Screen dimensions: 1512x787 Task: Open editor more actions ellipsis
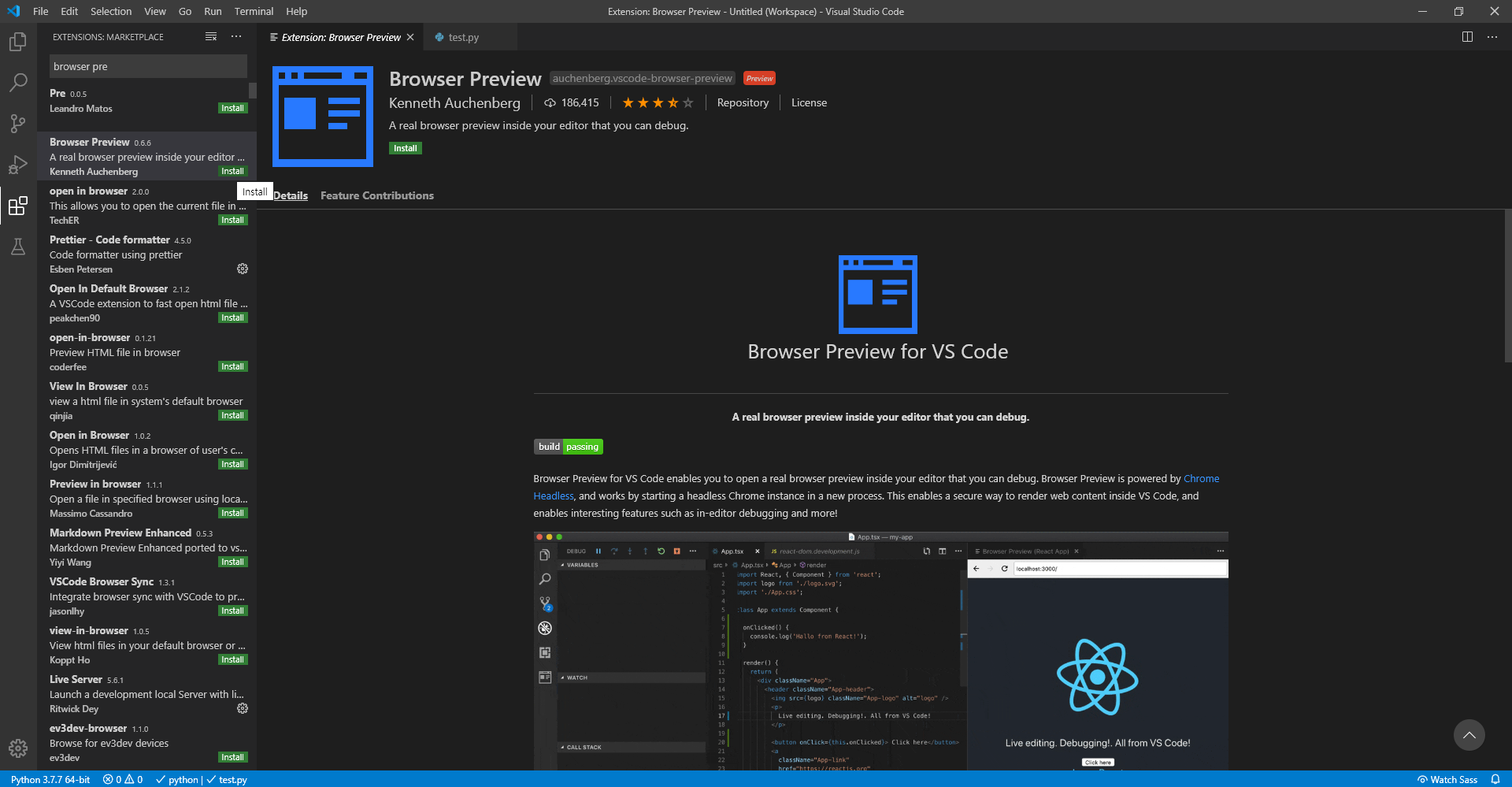(1492, 37)
